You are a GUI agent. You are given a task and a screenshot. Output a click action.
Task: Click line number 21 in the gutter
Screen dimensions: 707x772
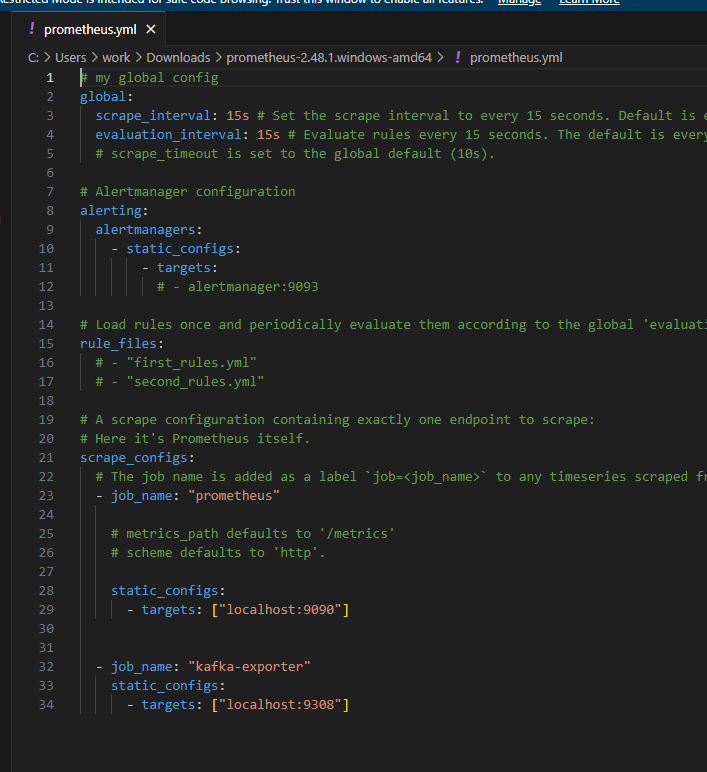pos(46,457)
